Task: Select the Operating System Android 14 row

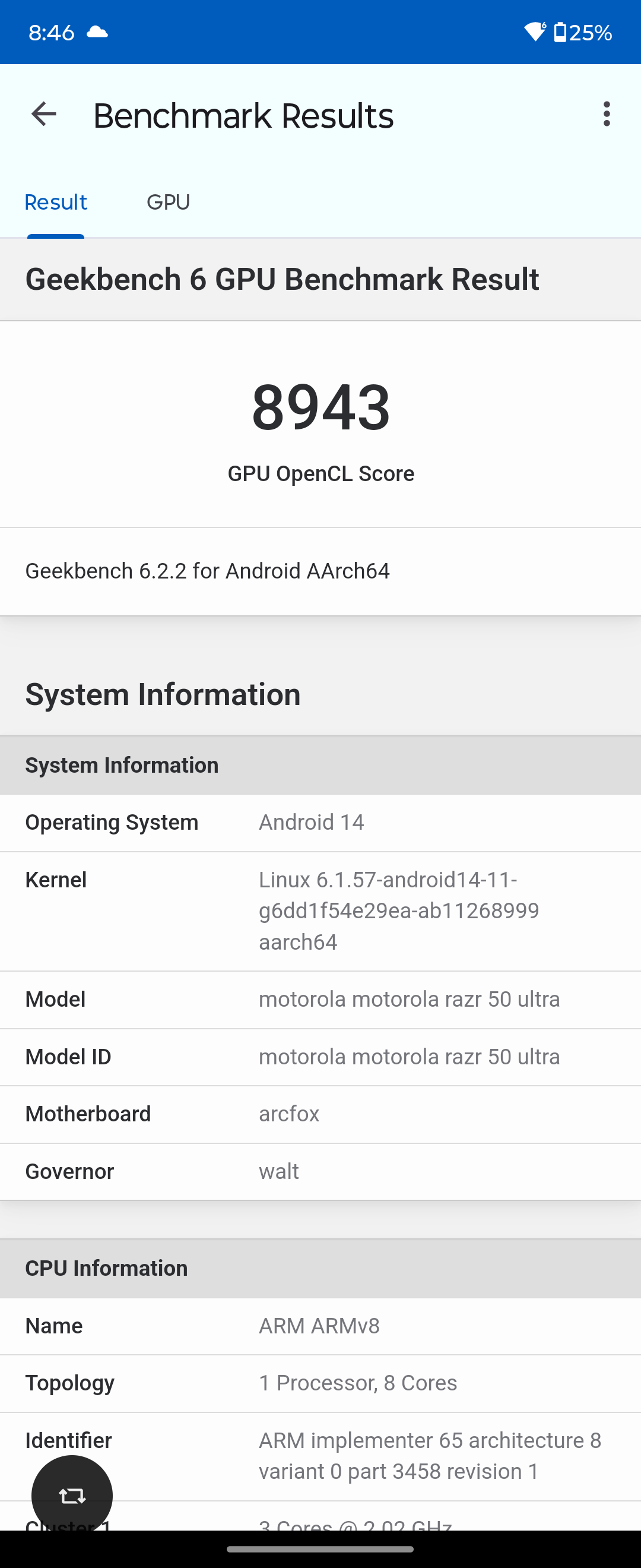Action: pyautogui.click(x=320, y=823)
